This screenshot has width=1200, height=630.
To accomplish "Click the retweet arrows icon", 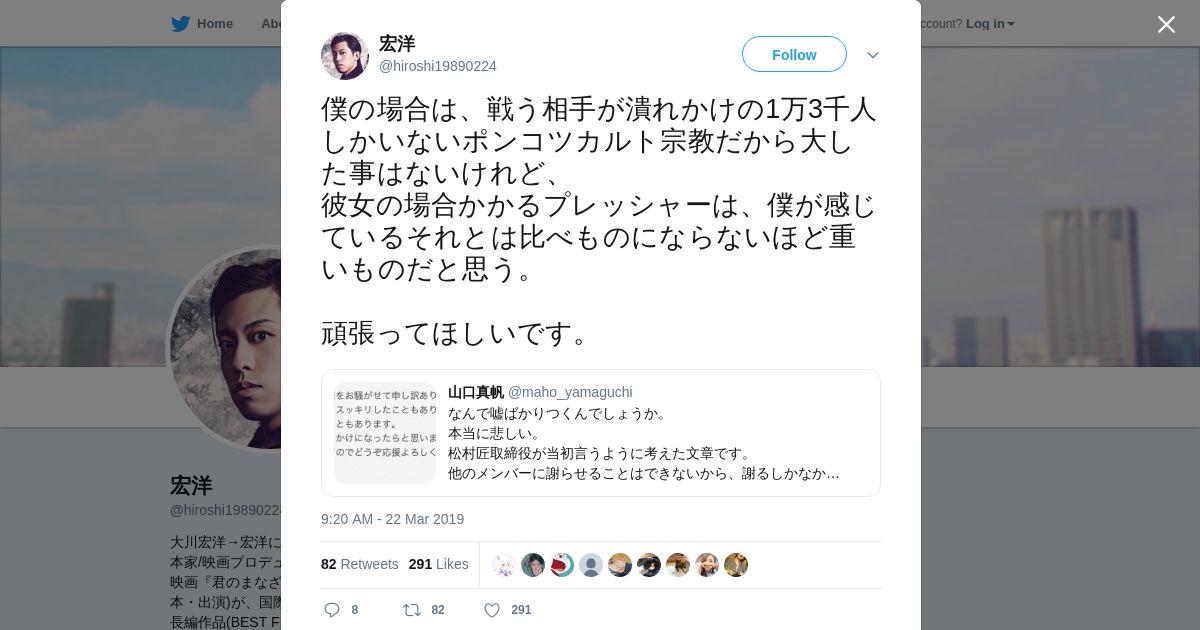I will pyautogui.click(x=411, y=610).
